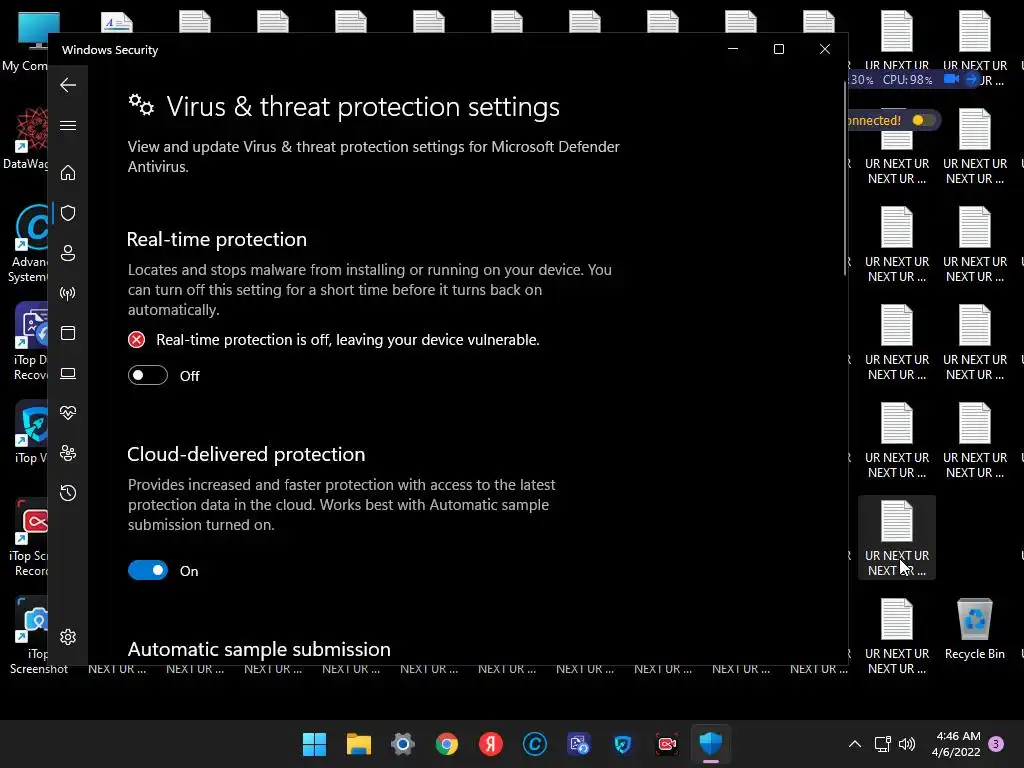The height and width of the screenshot is (768, 1024).
Task: Open Advanced SystemCare taskbar icon
Action: click(x=535, y=744)
